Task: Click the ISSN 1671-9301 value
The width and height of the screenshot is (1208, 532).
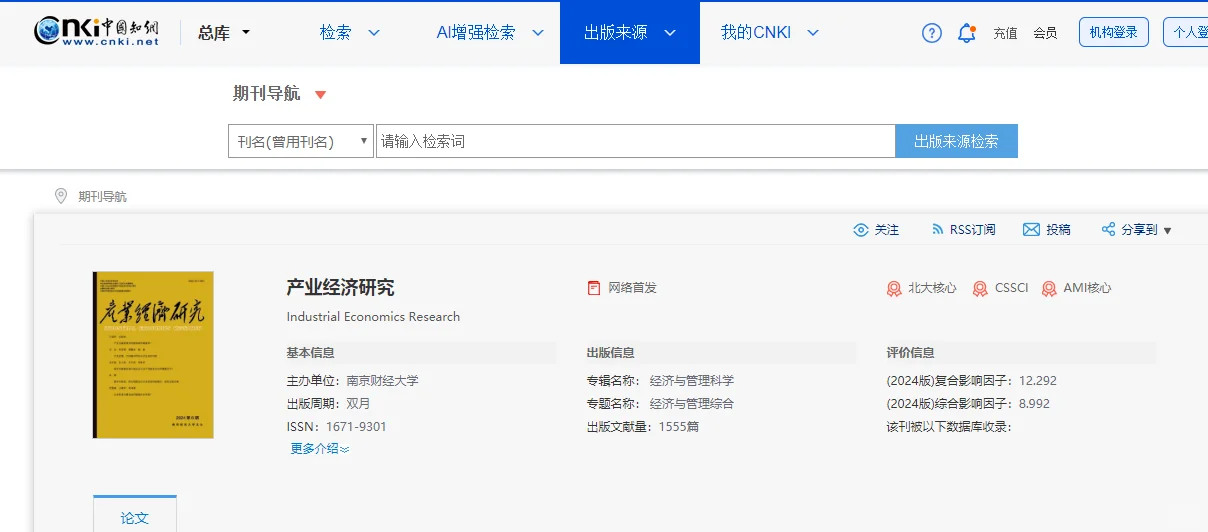Action: pyautogui.click(x=356, y=427)
